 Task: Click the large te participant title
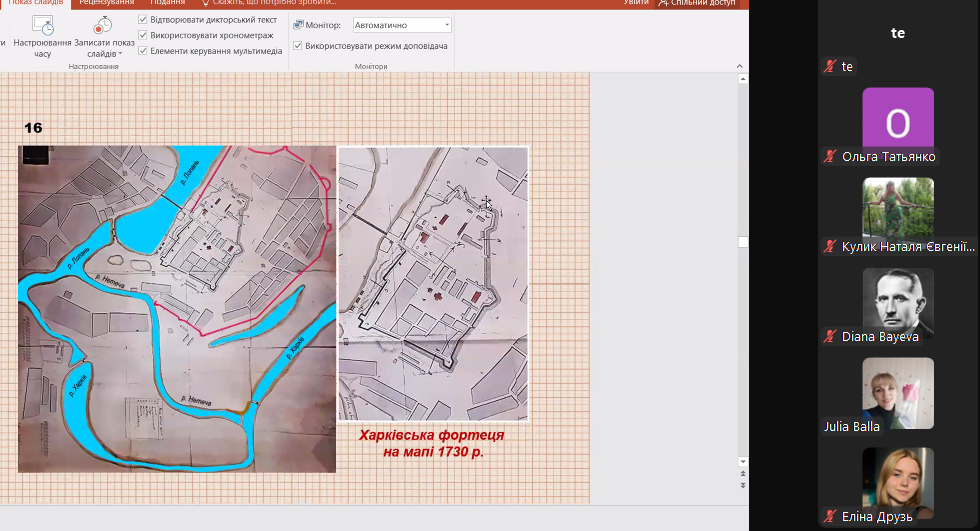pyautogui.click(x=898, y=33)
